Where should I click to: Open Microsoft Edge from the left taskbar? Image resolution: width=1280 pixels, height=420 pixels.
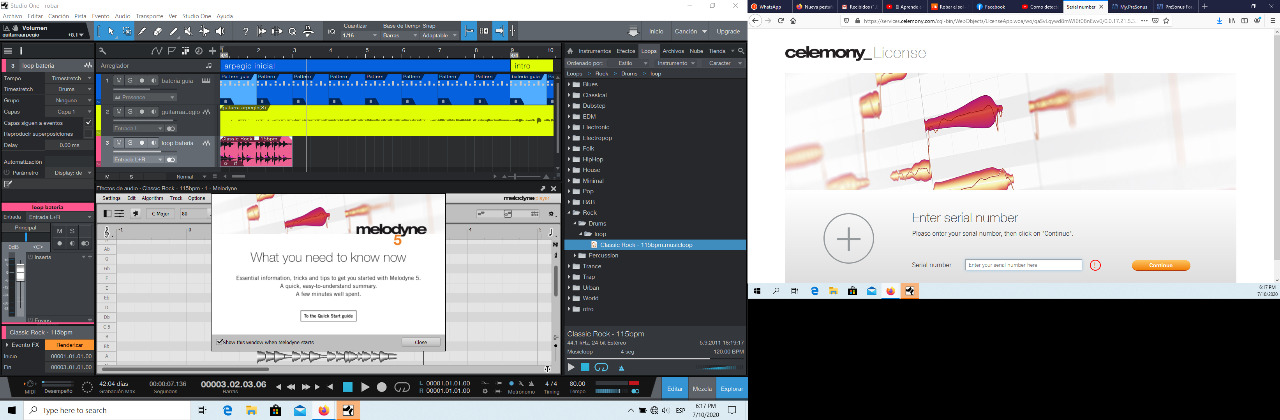click(x=228, y=410)
